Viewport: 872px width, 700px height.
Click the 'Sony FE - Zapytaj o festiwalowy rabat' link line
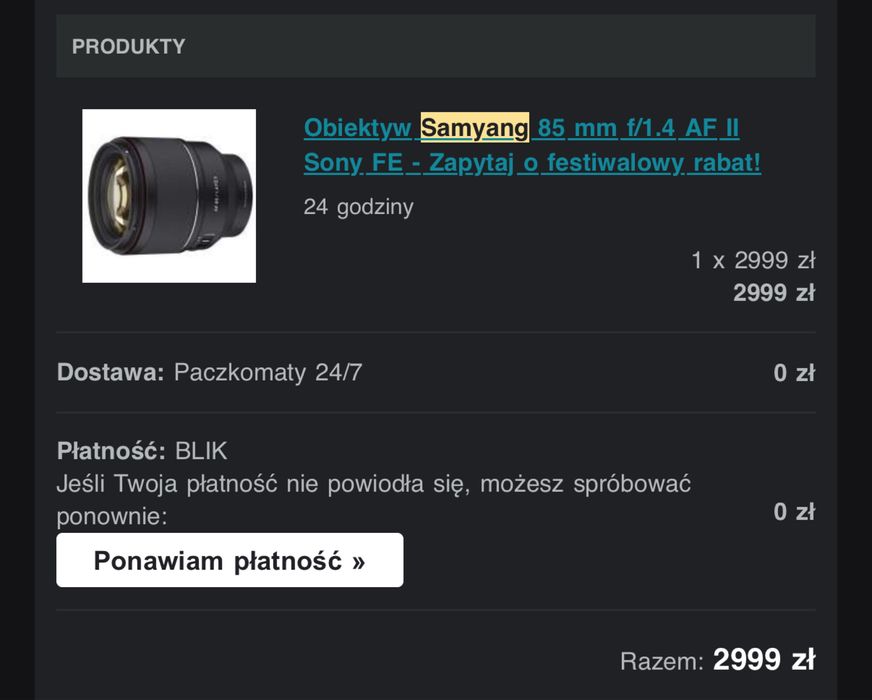pos(532,162)
